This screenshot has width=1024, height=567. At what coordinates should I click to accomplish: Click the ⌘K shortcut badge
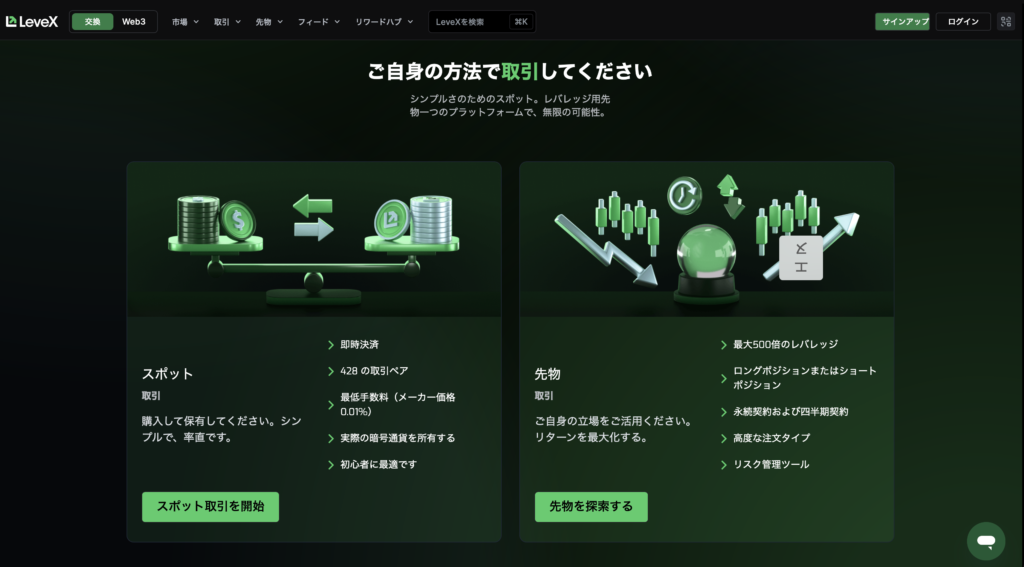[521, 22]
